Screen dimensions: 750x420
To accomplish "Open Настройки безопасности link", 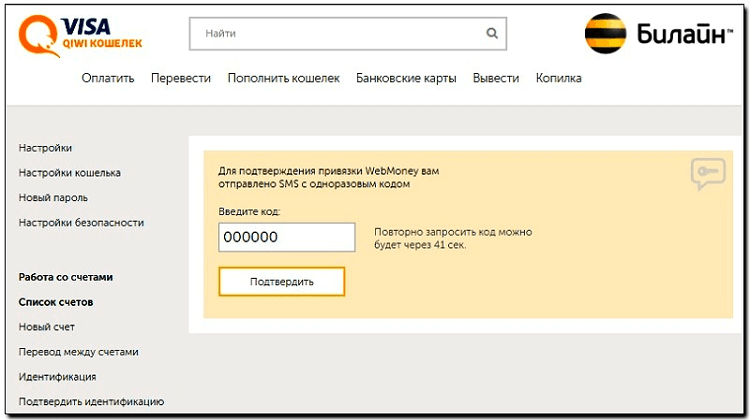I will [81, 222].
